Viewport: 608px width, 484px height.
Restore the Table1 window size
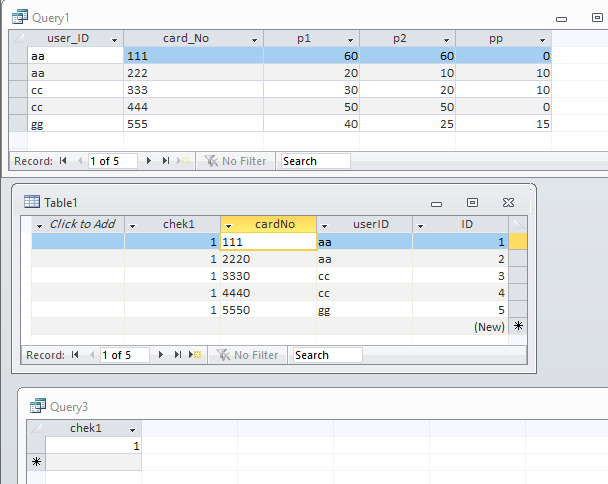[472, 202]
